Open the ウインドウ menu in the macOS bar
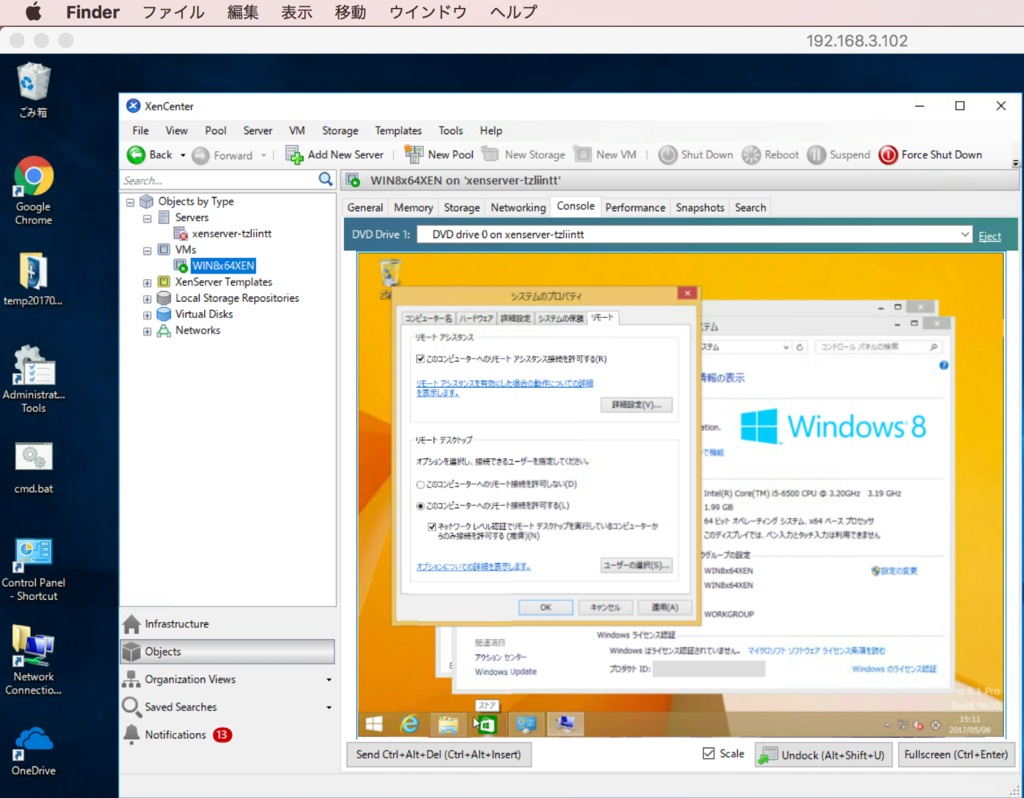This screenshot has height=798, width=1024. pos(428,12)
